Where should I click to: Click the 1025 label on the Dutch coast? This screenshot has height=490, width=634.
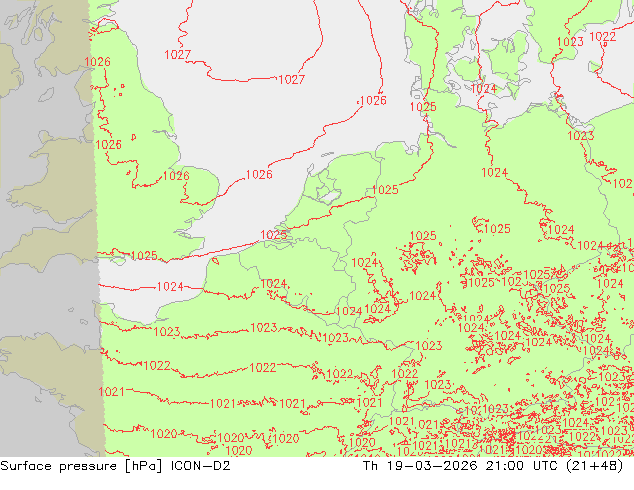click(274, 235)
